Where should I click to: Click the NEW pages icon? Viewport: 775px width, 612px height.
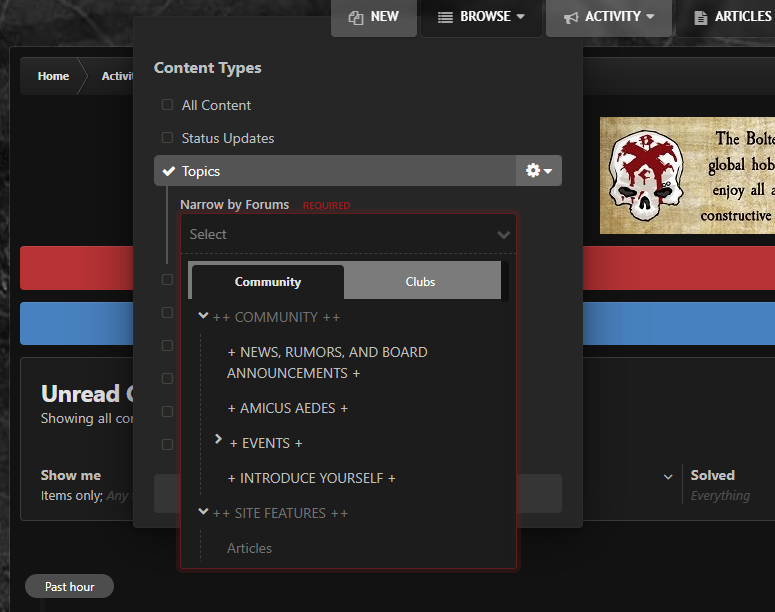(x=356, y=18)
